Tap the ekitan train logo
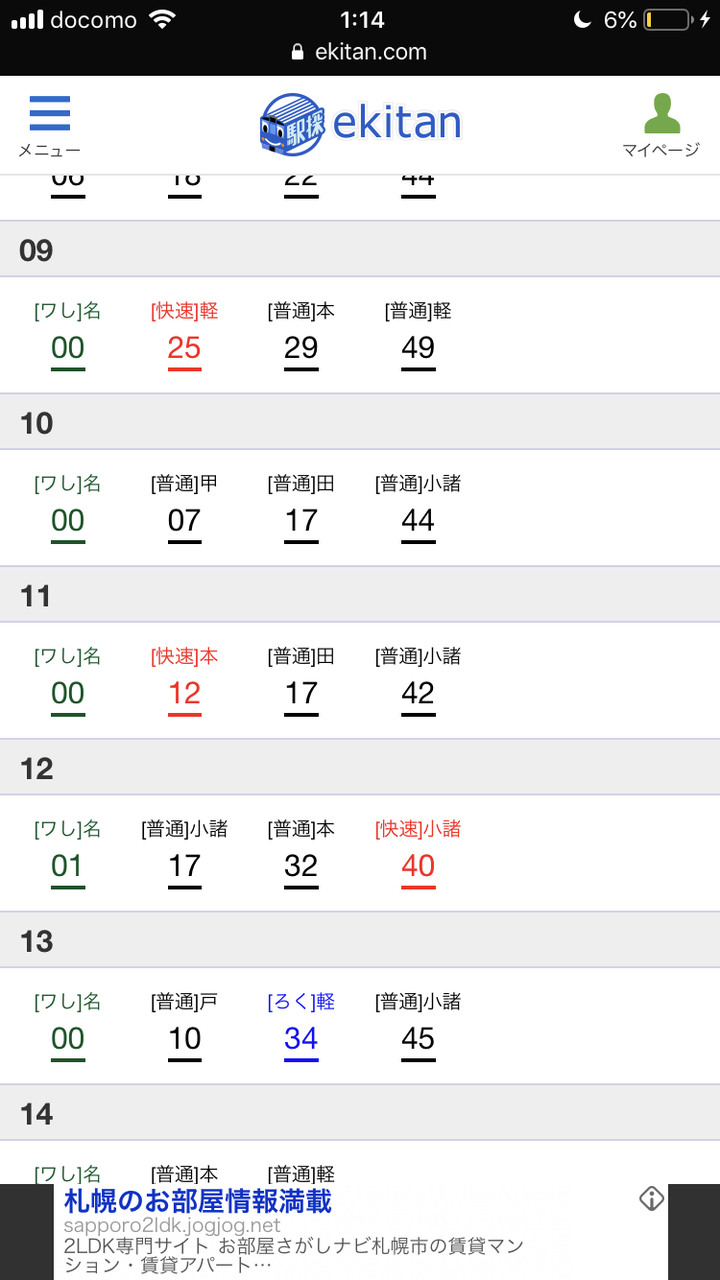Screen dimensions: 720x1280 click(292, 124)
